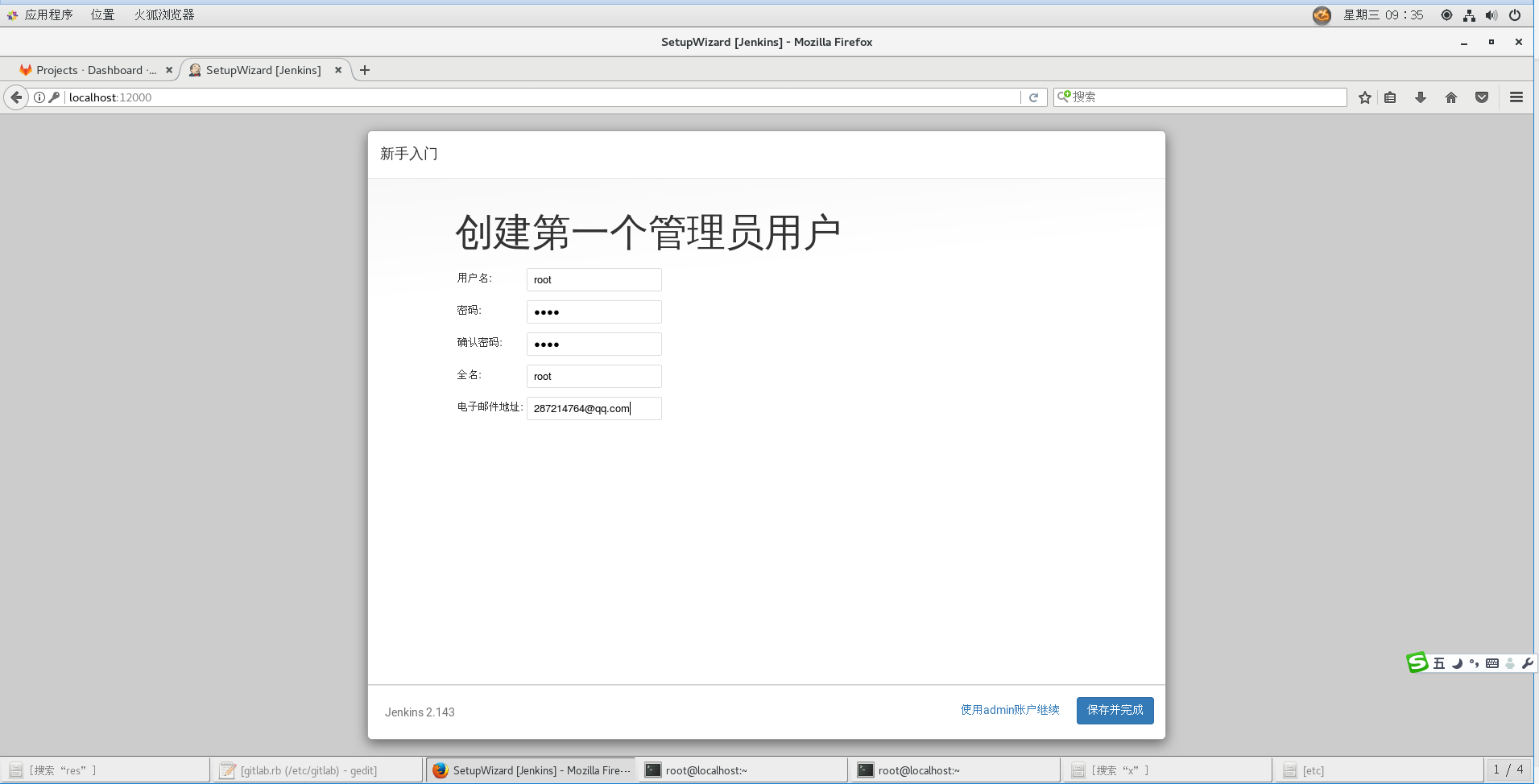The width and height of the screenshot is (1539, 784).
Task: Click the user icon on the input method bar
Action: tap(1510, 663)
